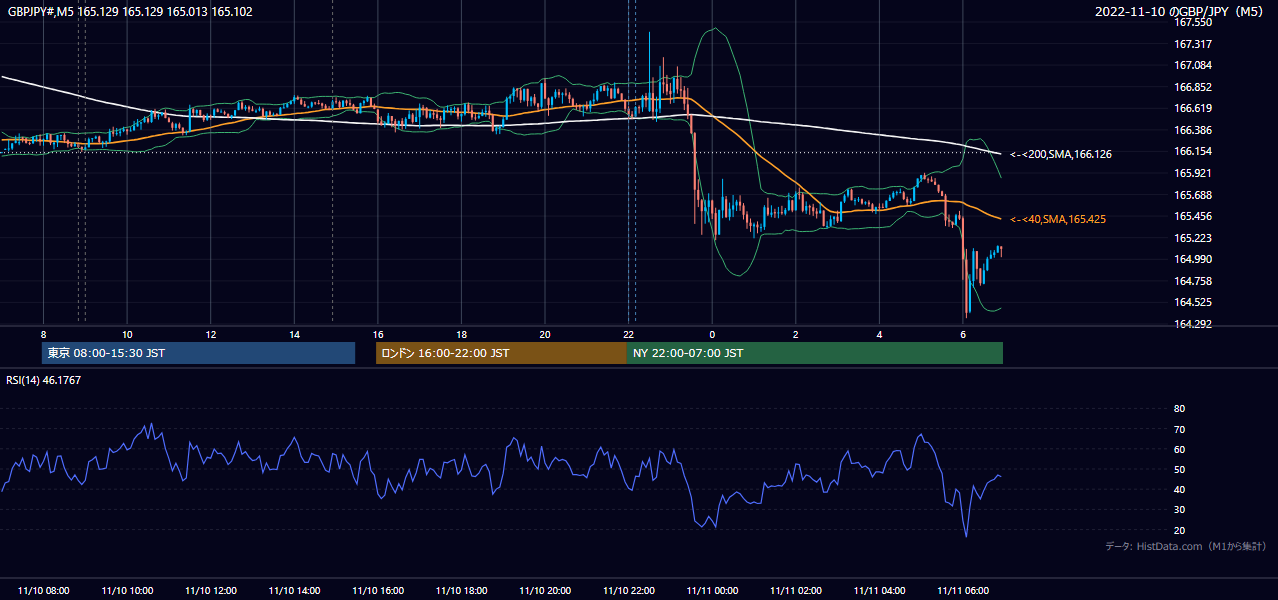The height and width of the screenshot is (600, 1278).
Task: Click price axis label 164.525
Action: (x=1193, y=302)
